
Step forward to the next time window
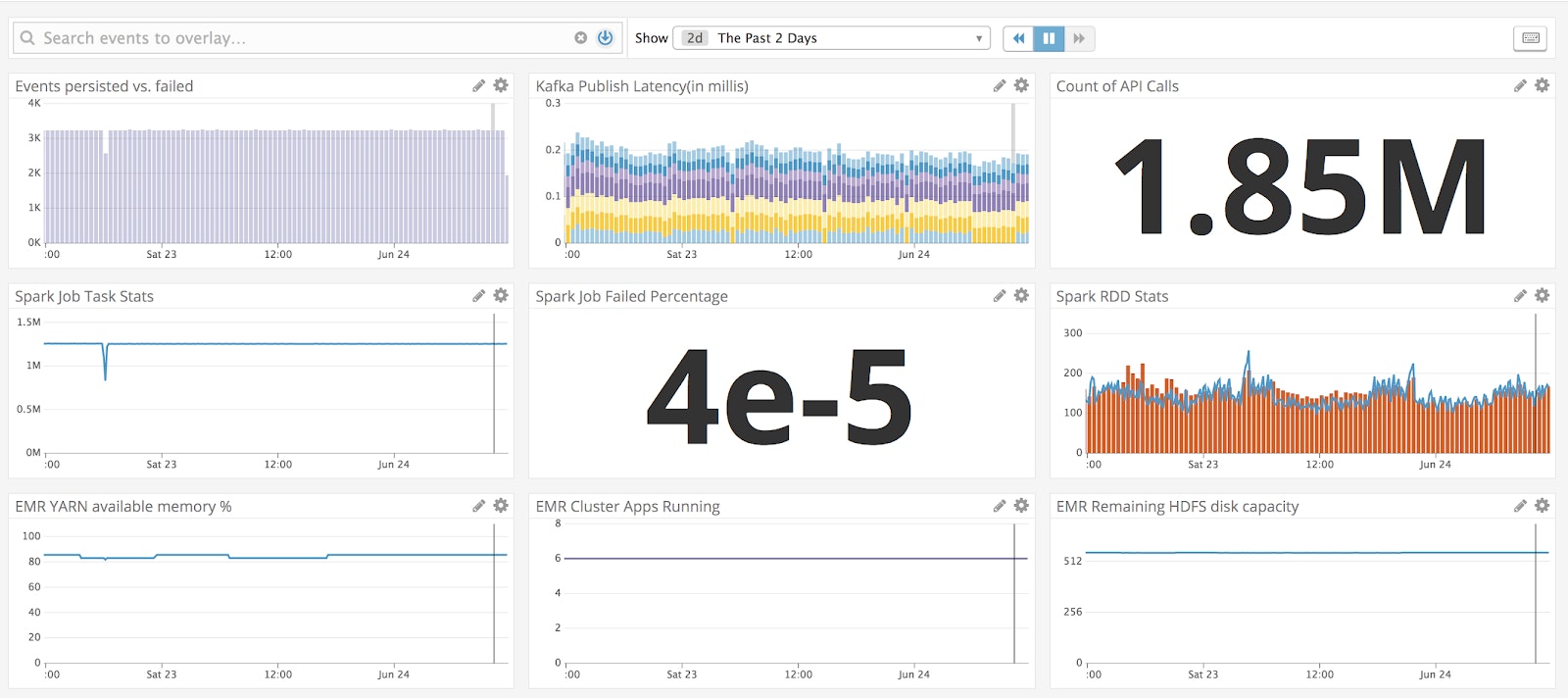(x=1079, y=38)
